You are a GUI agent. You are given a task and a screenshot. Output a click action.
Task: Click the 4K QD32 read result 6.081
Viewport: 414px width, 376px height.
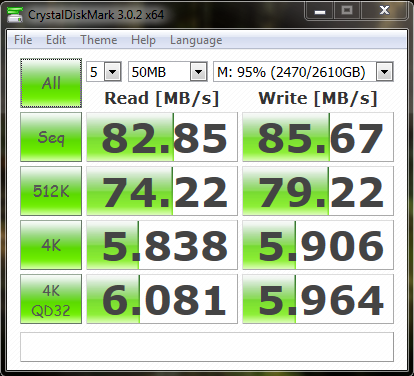tap(162, 299)
